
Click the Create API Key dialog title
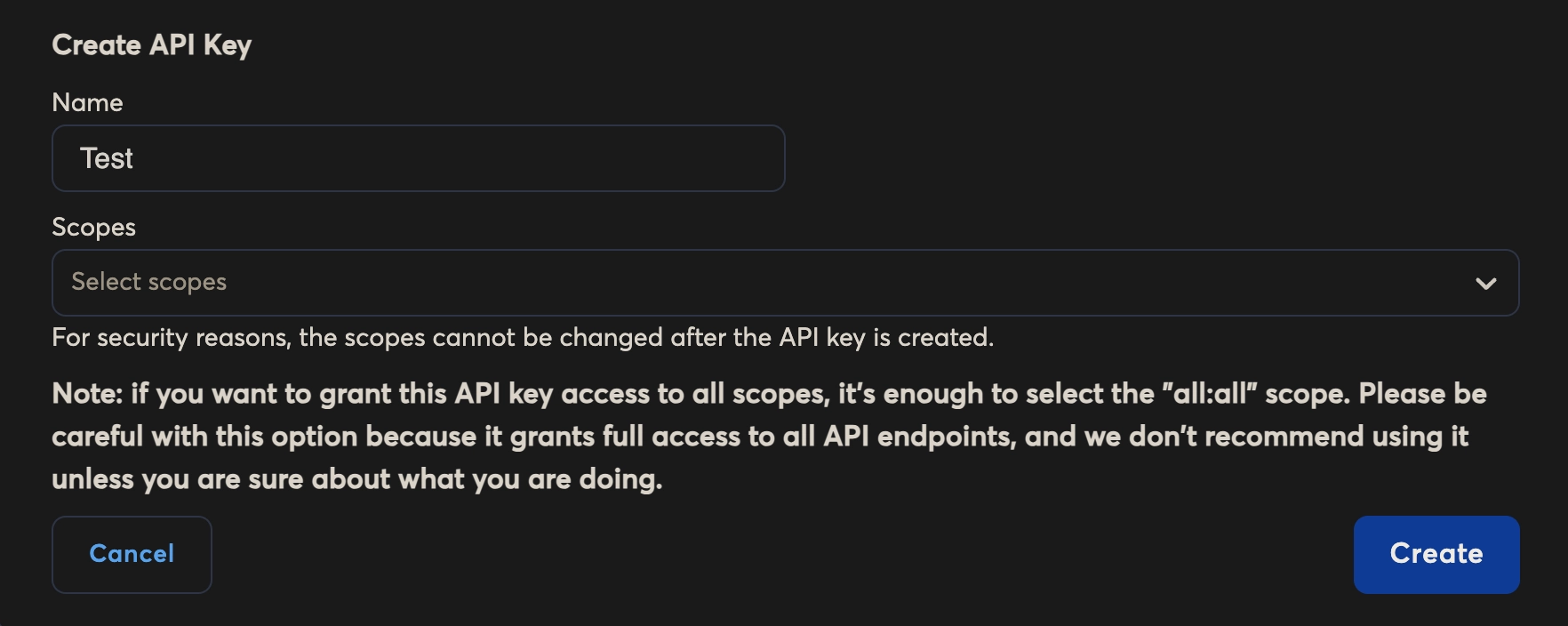coord(152,44)
